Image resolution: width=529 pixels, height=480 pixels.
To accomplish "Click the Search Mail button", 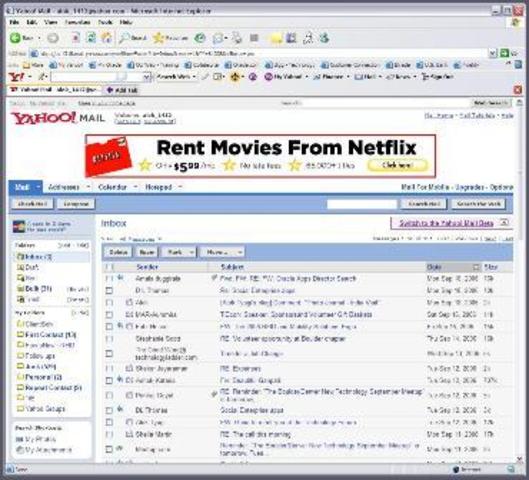I will click(423, 204).
